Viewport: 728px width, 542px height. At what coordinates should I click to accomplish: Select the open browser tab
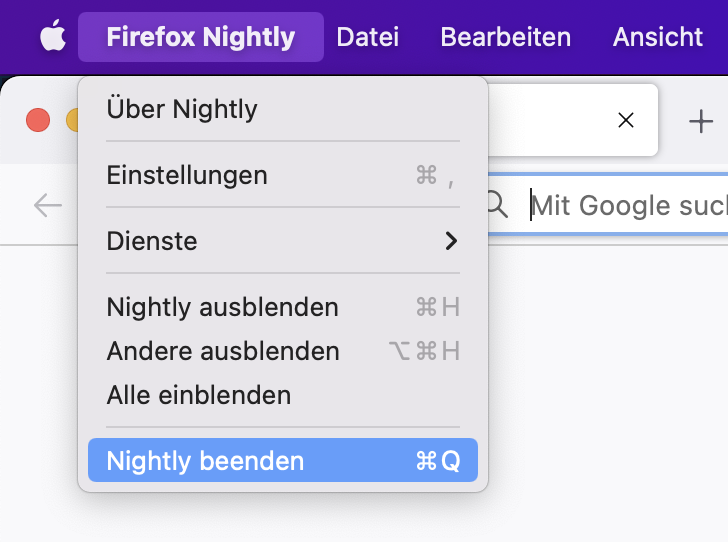(560, 120)
